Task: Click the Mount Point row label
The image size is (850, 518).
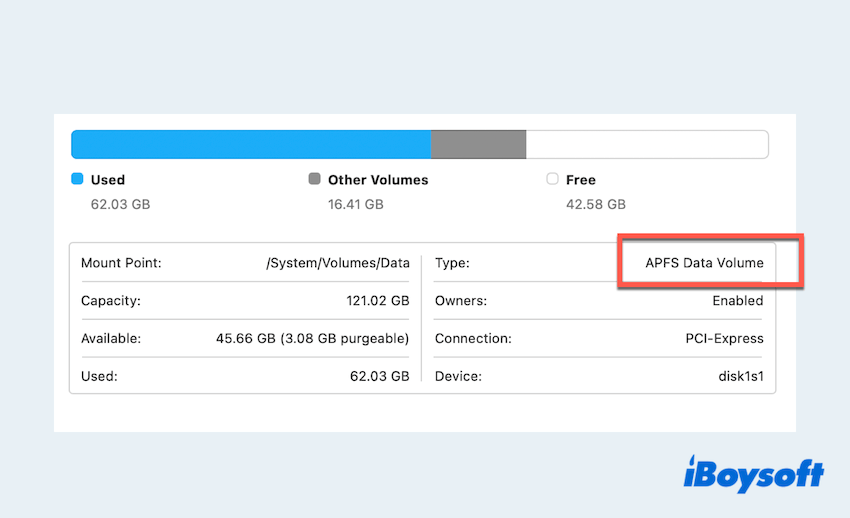Action: (x=121, y=263)
